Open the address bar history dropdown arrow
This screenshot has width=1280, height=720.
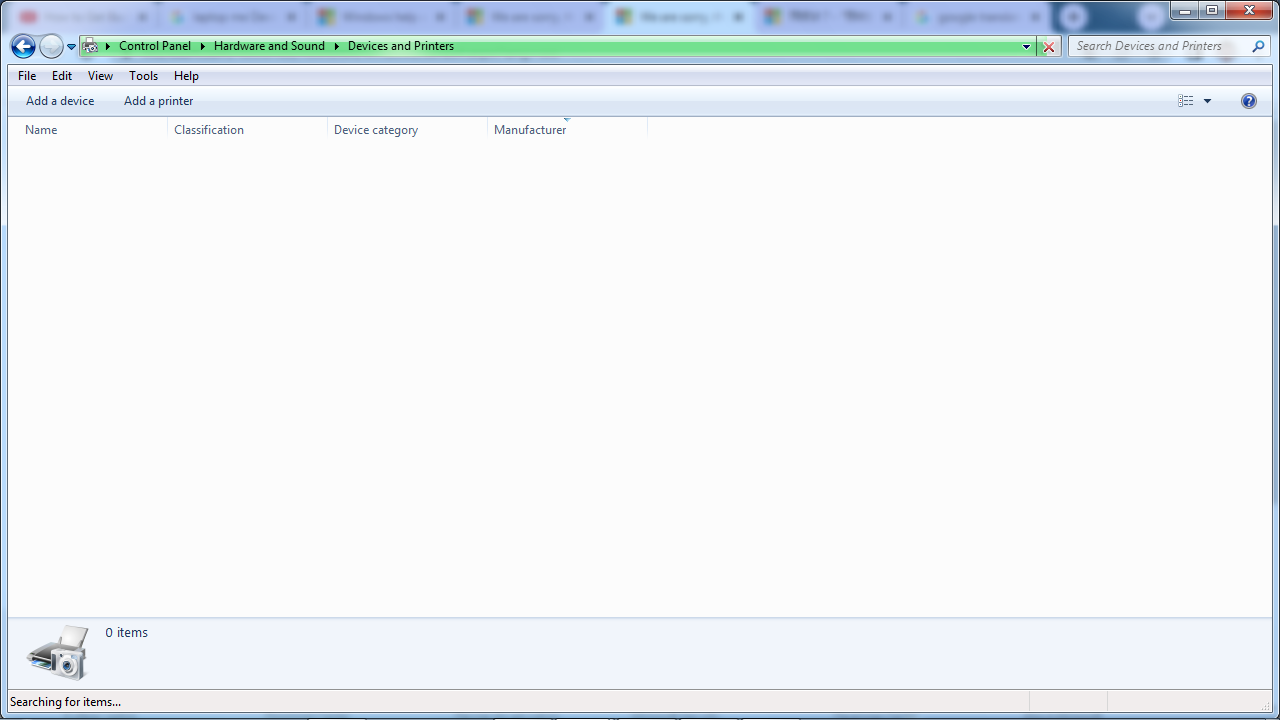[x=1026, y=46]
